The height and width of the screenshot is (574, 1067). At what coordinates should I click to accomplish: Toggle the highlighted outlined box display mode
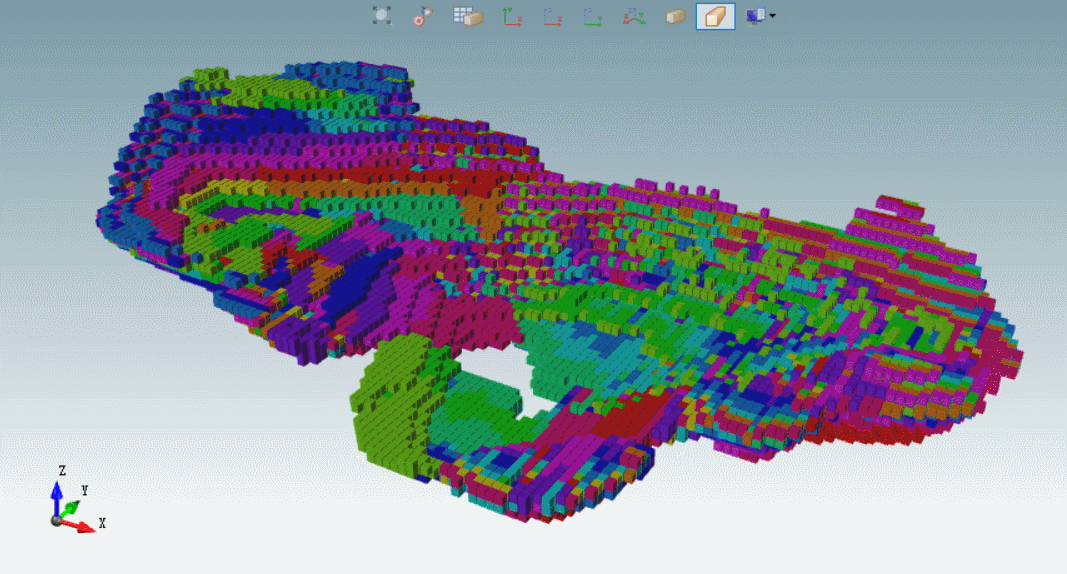pyautogui.click(x=715, y=16)
